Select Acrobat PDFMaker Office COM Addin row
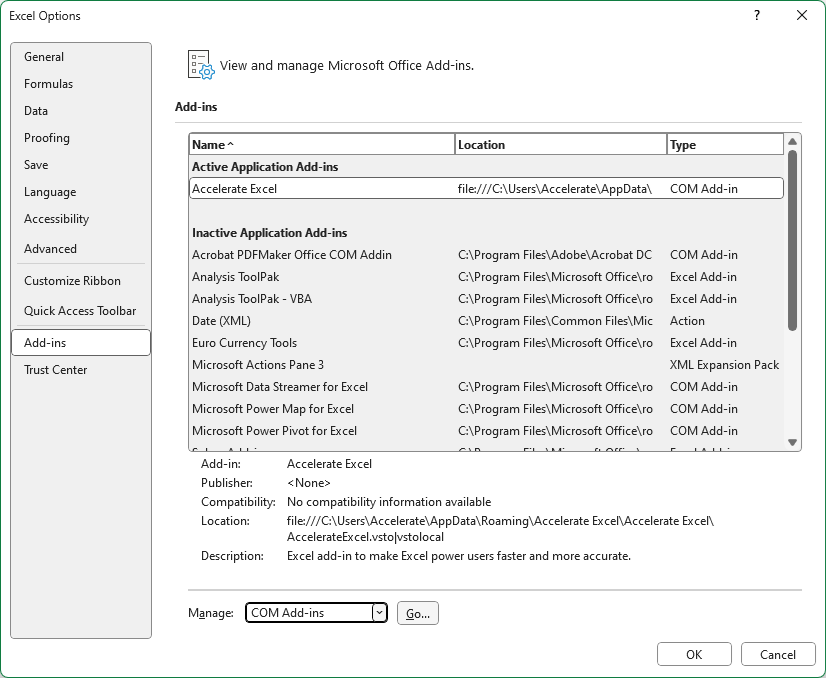 [486, 255]
